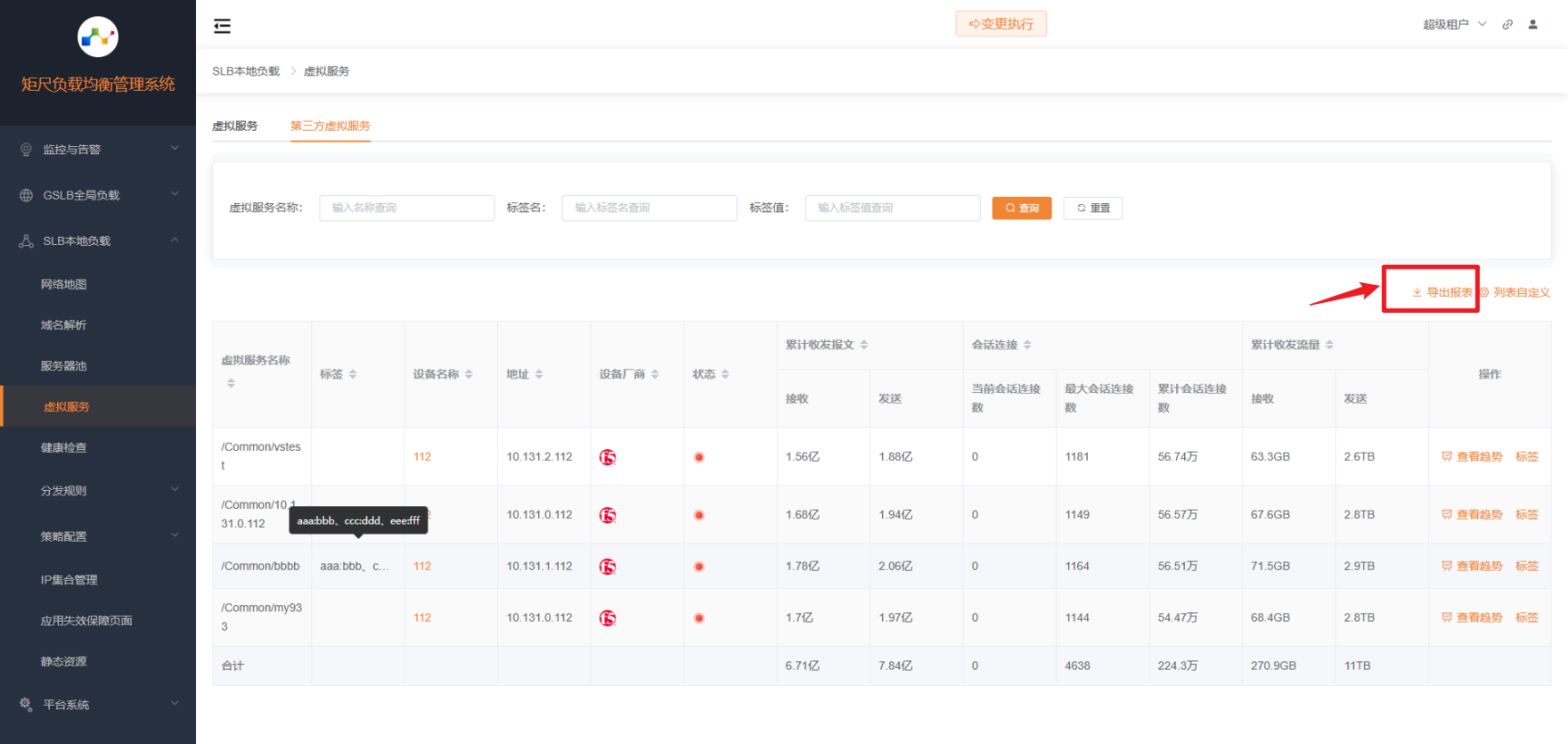Sort the 状态 column
Image resolution: width=1568 pixels, height=744 pixels.
point(725,375)
